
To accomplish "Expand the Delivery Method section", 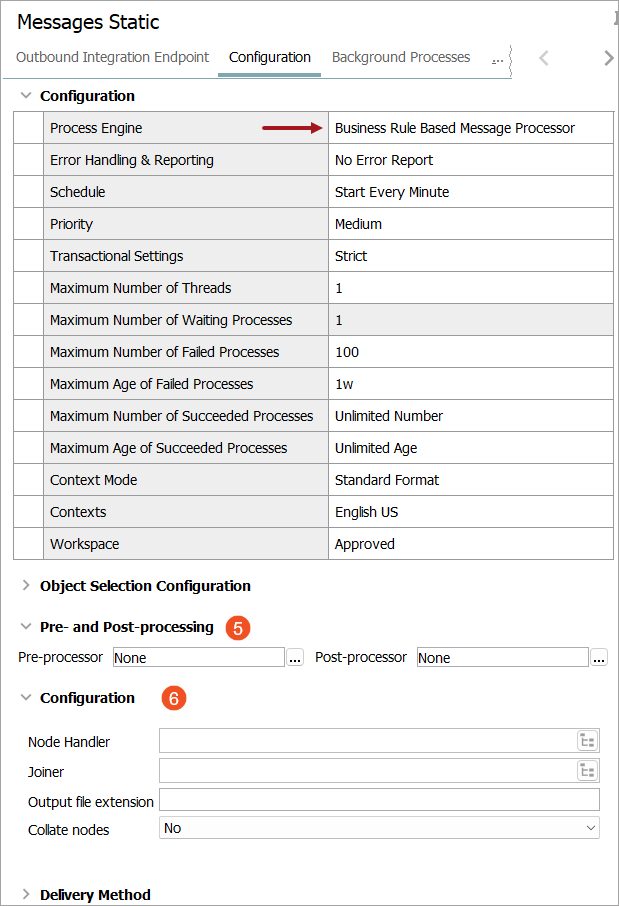I will click(26, 895).
